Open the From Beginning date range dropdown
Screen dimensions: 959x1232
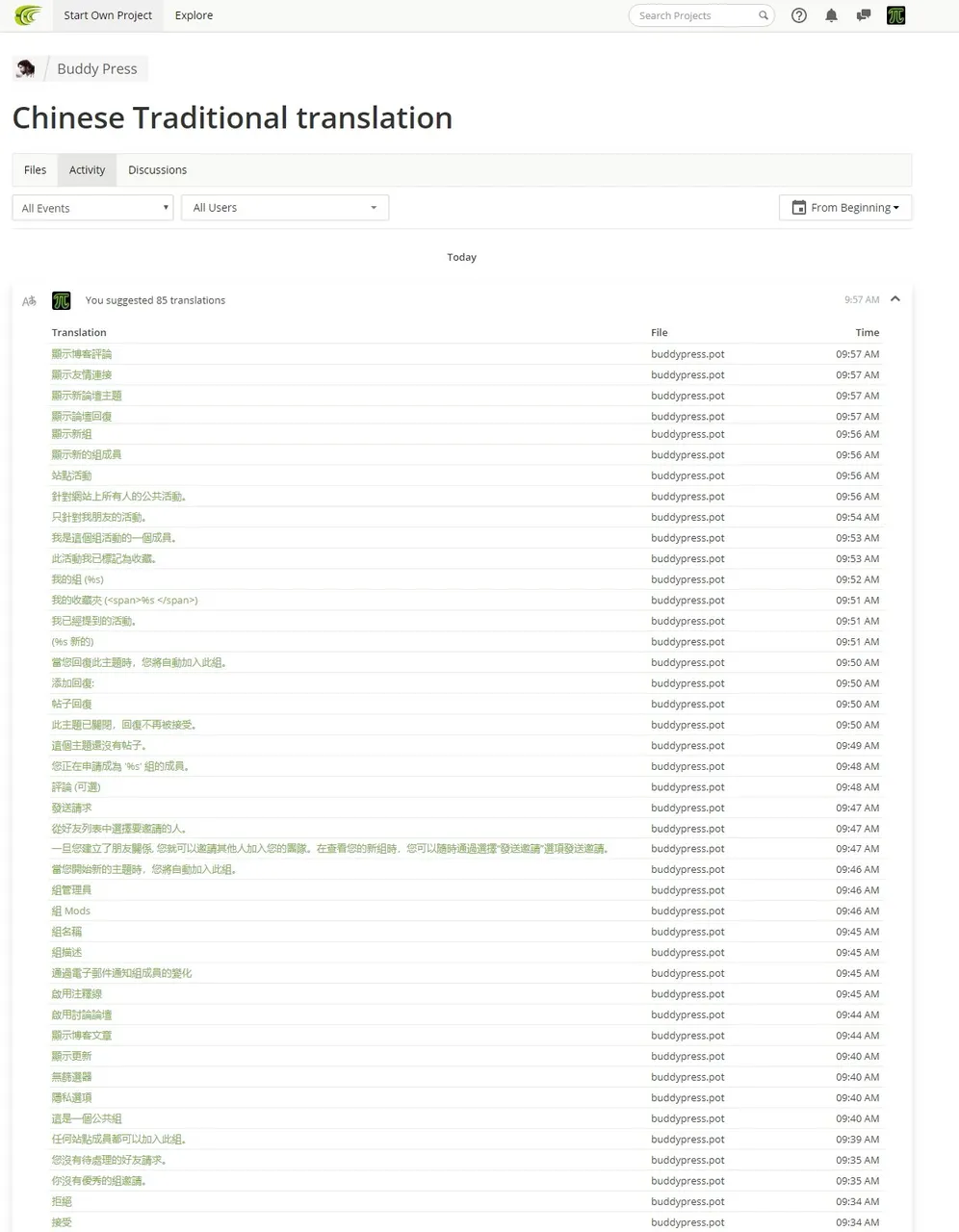[845, 208]
